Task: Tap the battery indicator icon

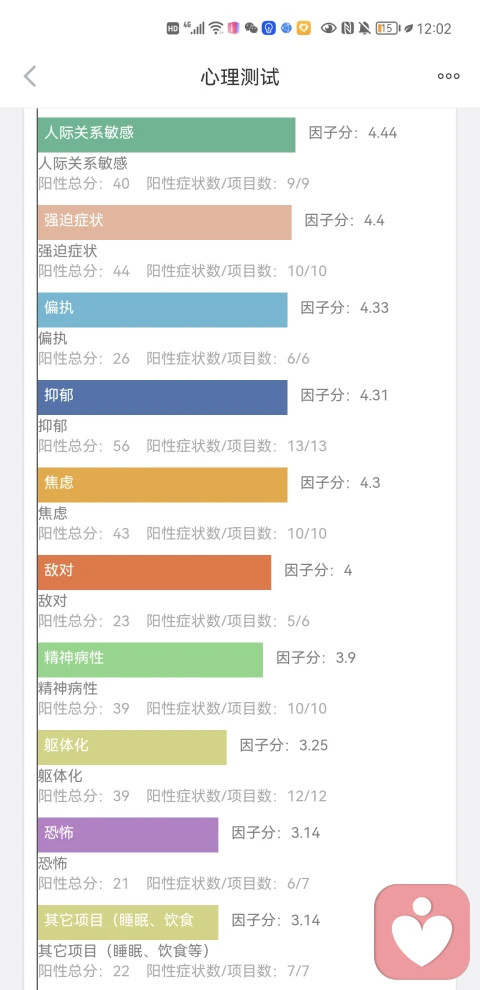Action: tap(387, 28)
